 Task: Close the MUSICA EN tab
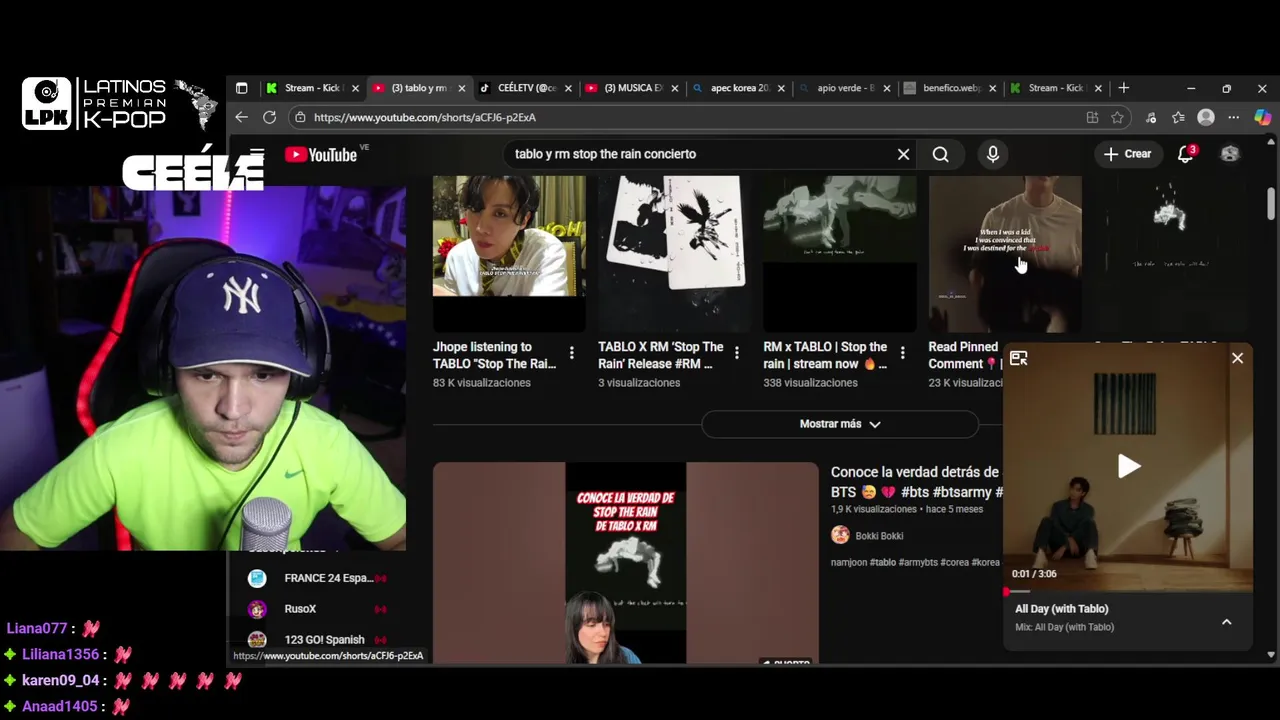pyautogui.click(x=675, y=88)
